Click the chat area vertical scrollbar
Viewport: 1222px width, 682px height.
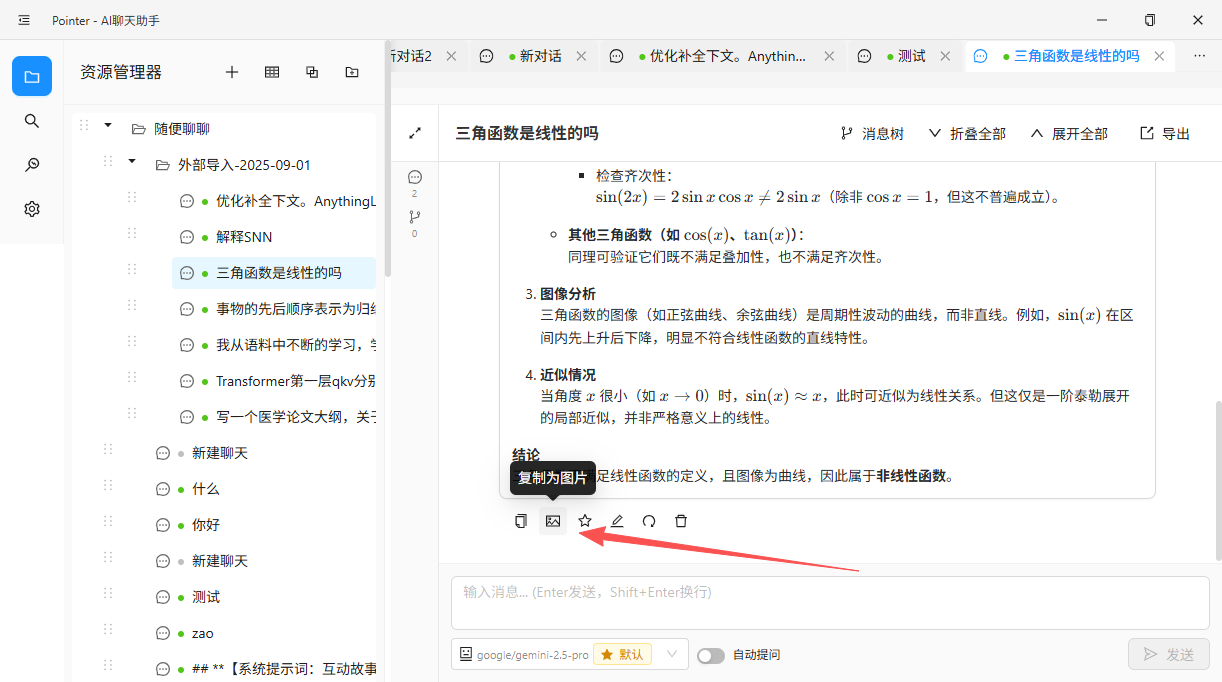coord(1217,481)
